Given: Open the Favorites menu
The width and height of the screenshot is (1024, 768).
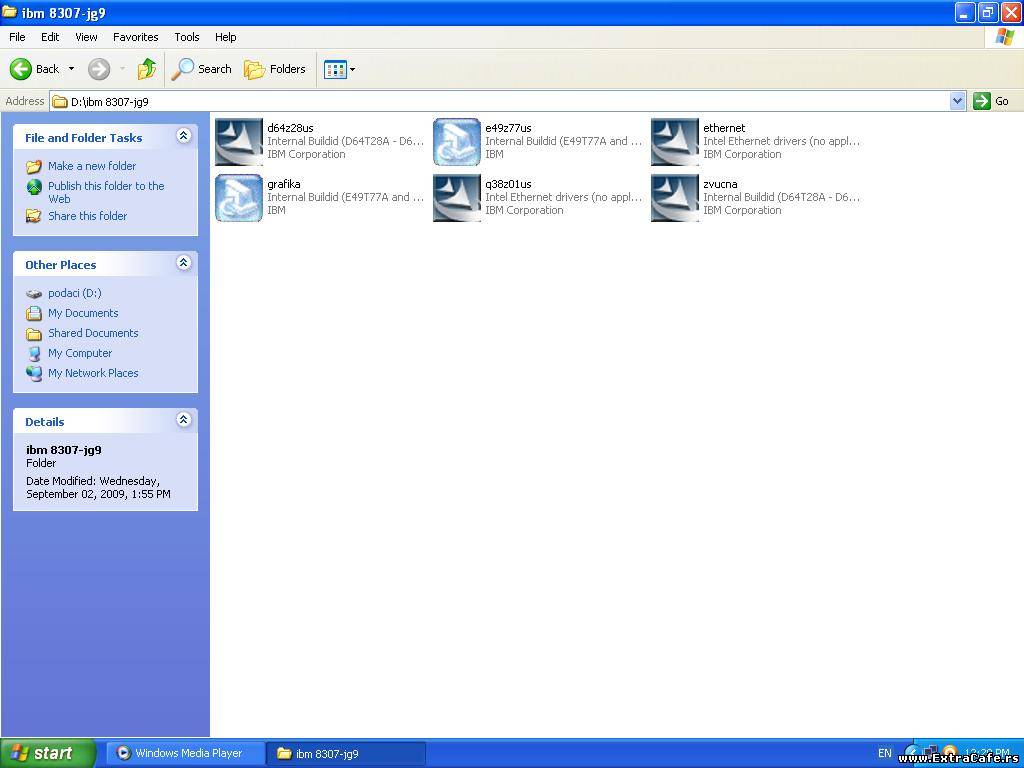Looking at the screenshot, I should click(x=136, y=37).
